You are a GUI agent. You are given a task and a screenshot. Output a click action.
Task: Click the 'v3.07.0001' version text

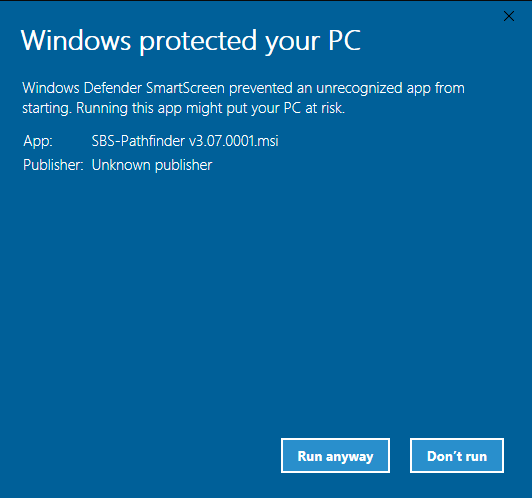click(222, 141)
